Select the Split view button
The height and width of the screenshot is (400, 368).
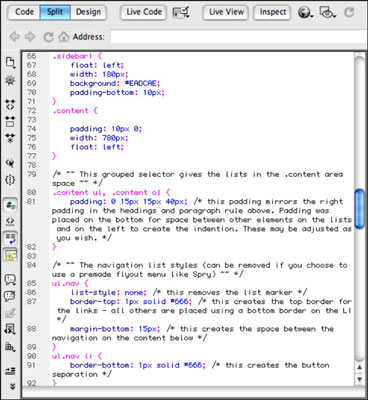coord(55,12)
